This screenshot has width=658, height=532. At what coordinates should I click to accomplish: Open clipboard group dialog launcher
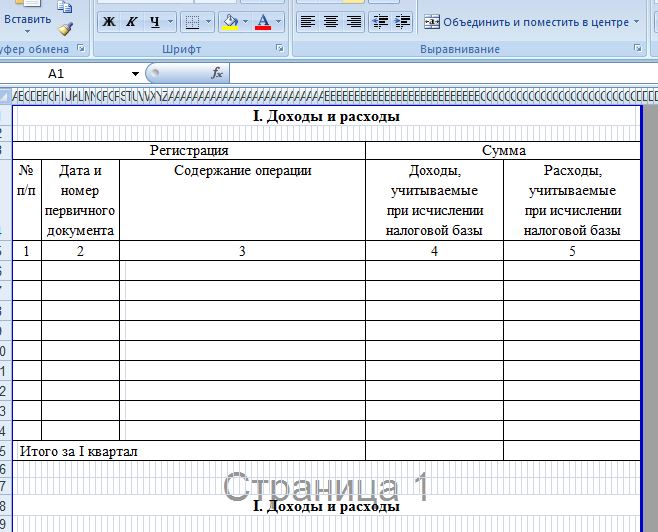[x=81, y=49]
